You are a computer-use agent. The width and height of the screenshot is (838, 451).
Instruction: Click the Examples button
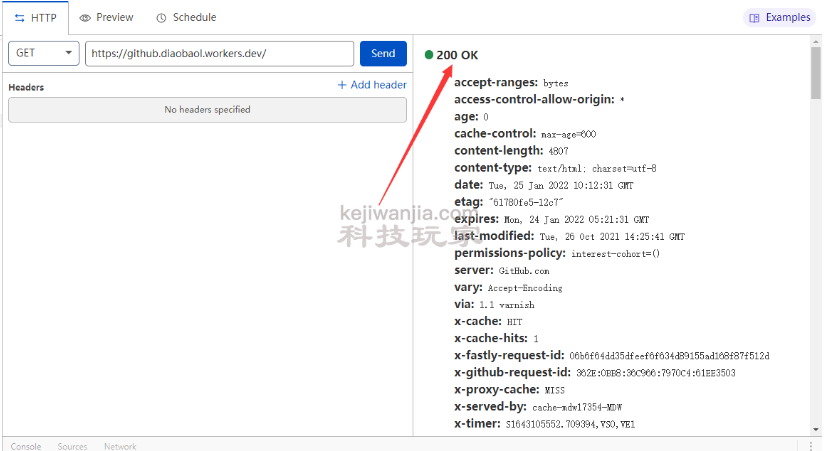(779, 18)
